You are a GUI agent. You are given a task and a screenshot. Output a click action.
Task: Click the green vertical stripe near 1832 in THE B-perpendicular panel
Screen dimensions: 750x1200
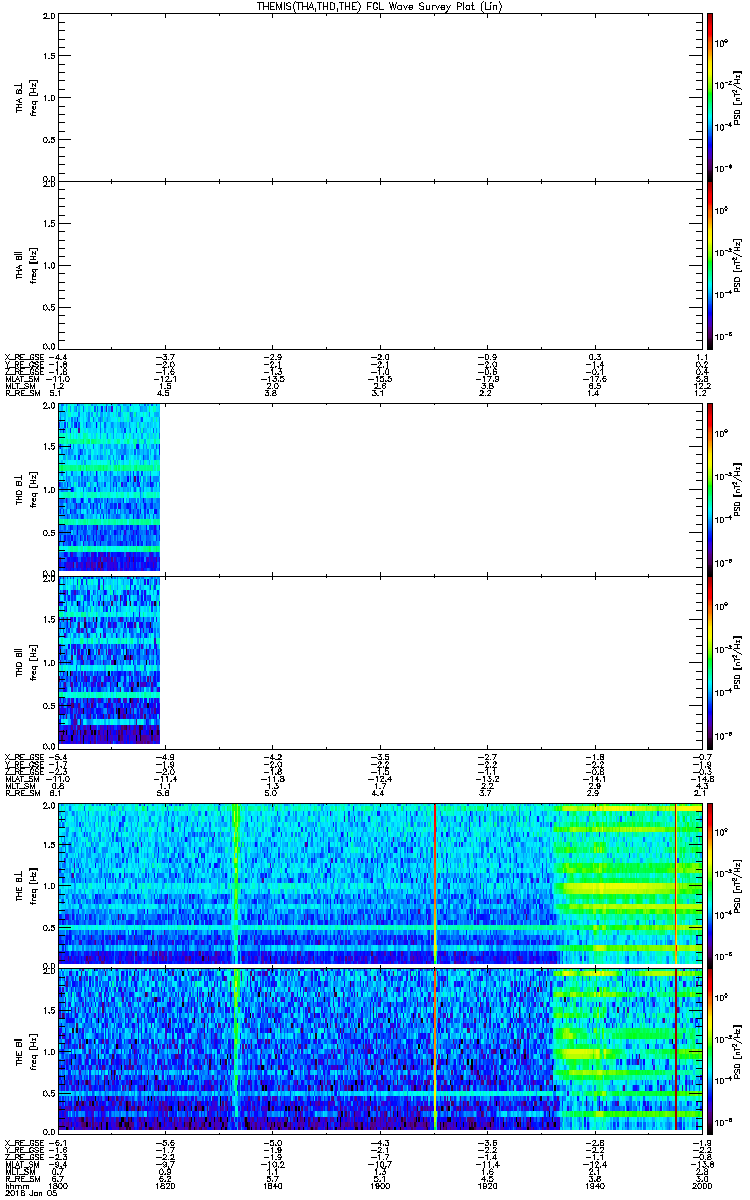(x=235, y=883)
